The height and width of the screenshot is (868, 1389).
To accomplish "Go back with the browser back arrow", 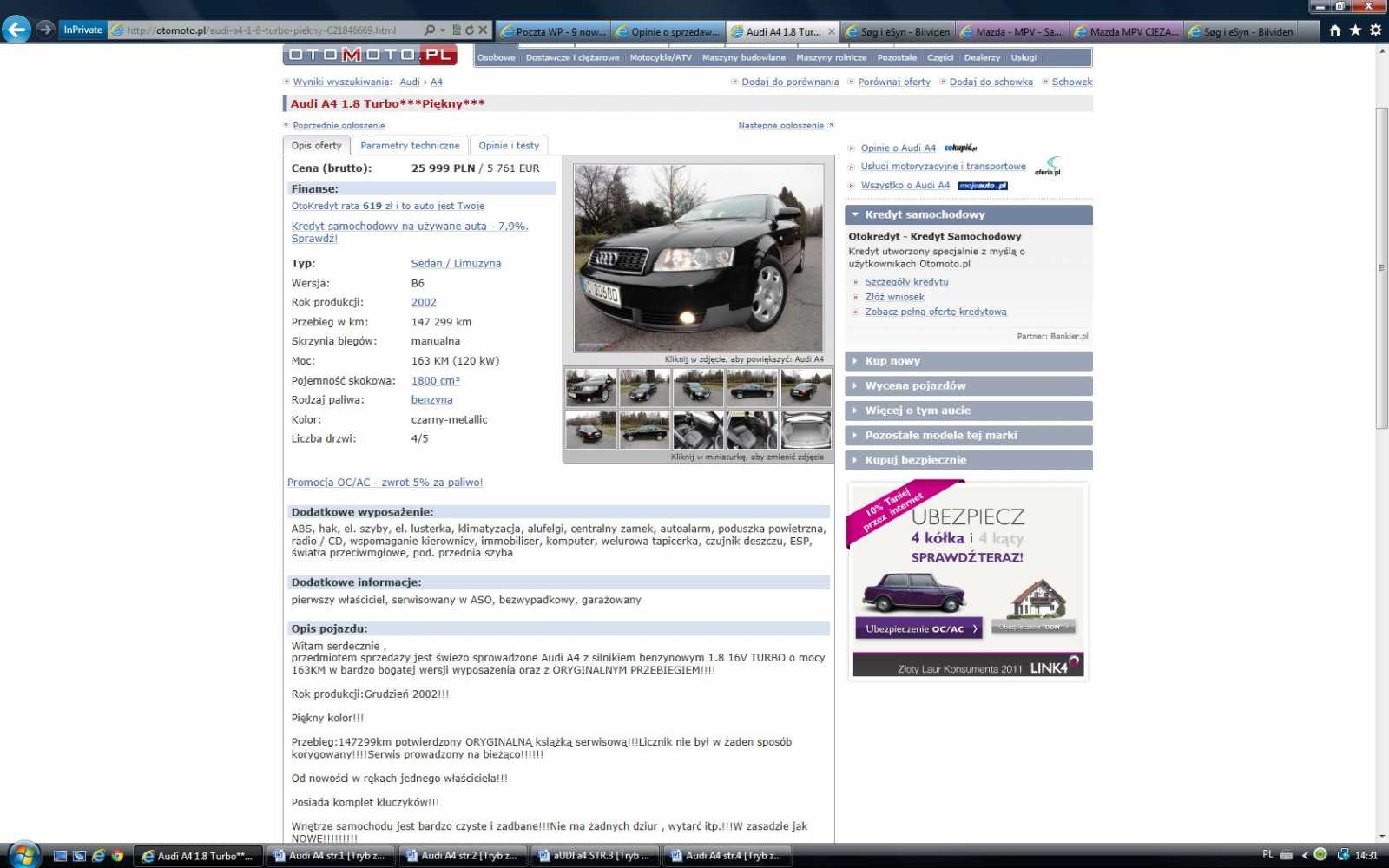I will point(16,30).
